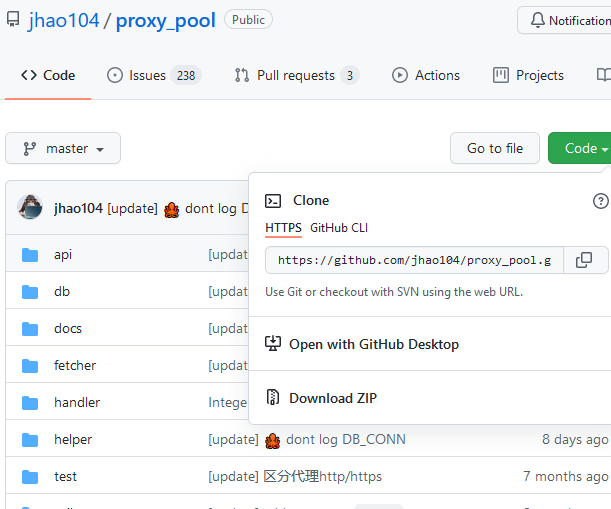
Task: Click the Go to file button
Action: pos(495,148)
